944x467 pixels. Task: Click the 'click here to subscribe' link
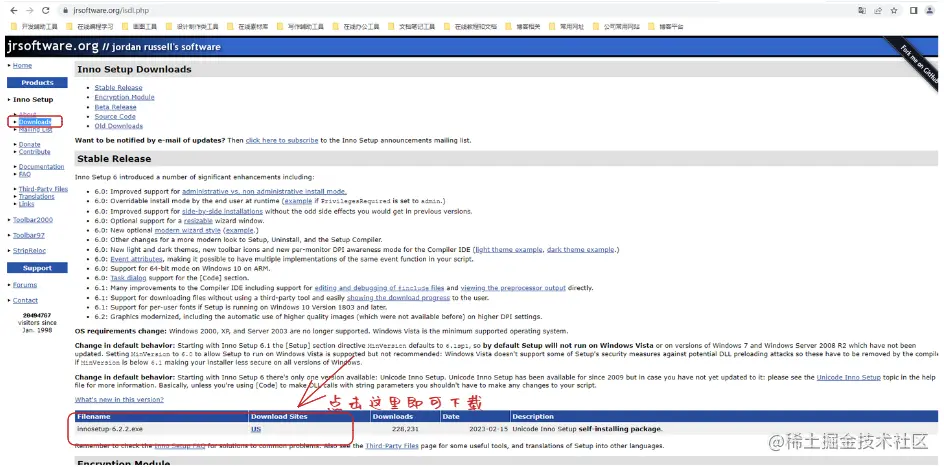click(282, 140)
